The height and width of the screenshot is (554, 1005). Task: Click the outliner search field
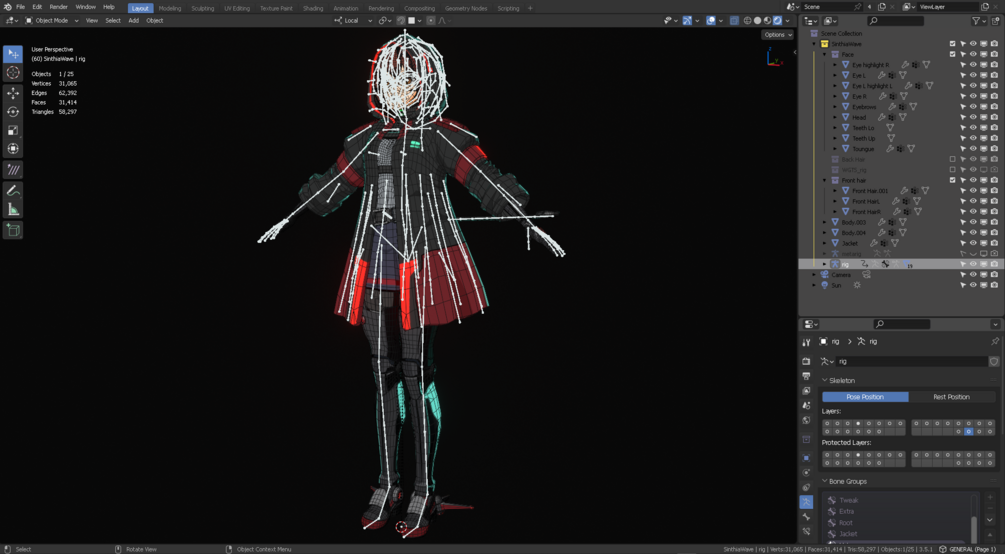[x=895, y=21]
